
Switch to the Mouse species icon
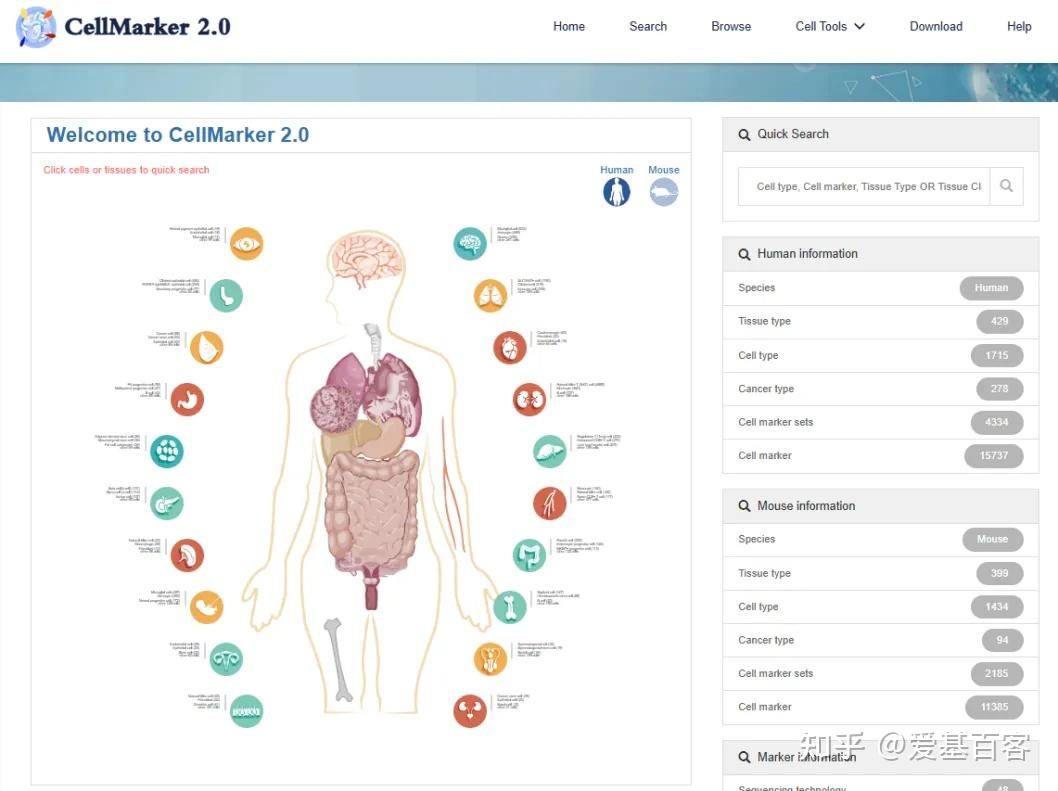pyautogui.click(x=664, y=192)
